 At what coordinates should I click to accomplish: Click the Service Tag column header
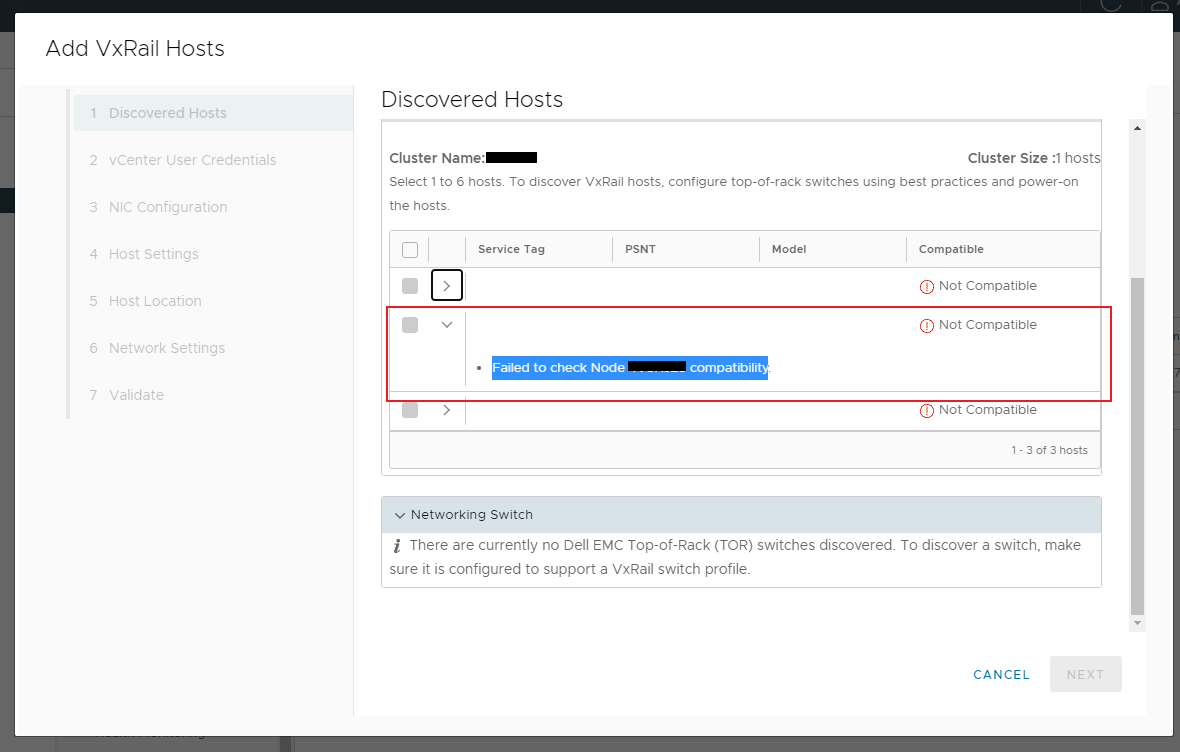[511, 249]
